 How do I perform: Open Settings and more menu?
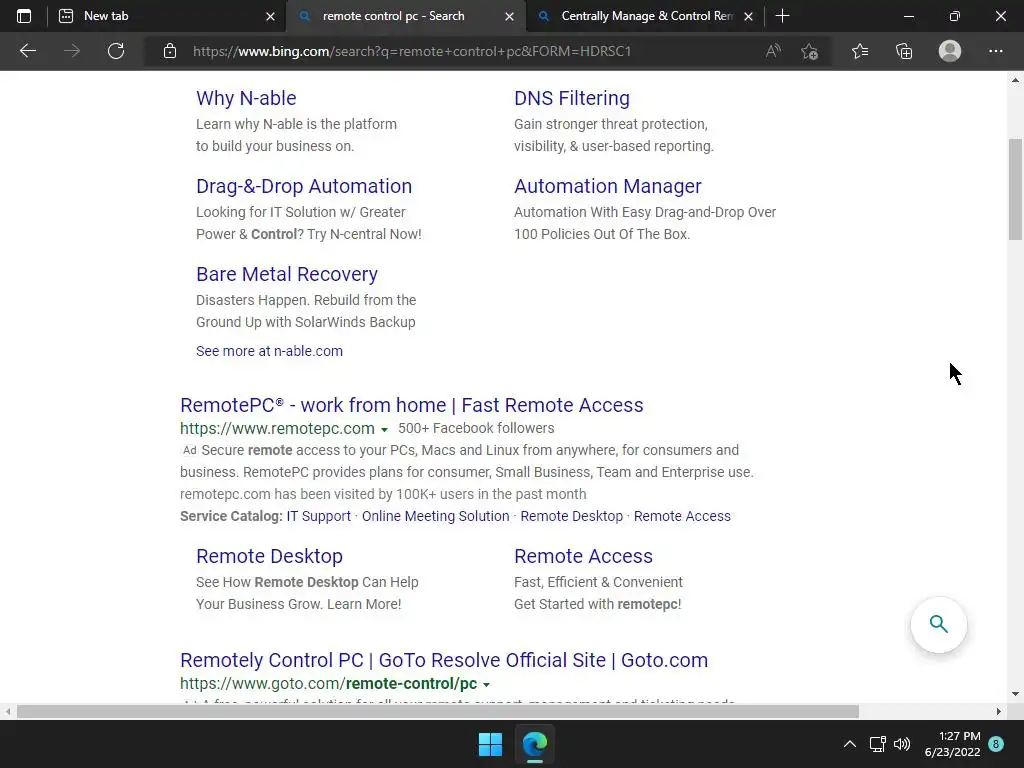(996, 51)
